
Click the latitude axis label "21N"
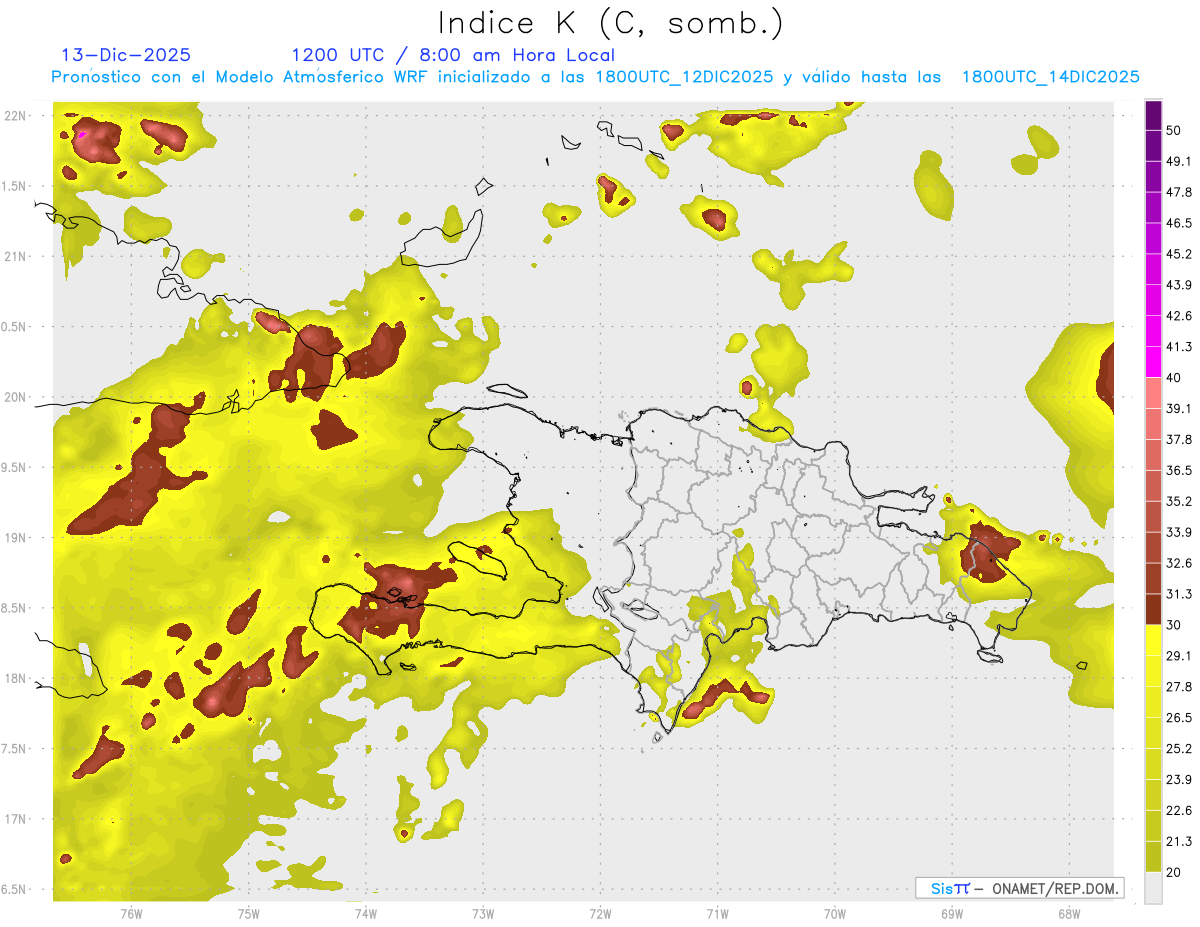(x=15, y=256)
